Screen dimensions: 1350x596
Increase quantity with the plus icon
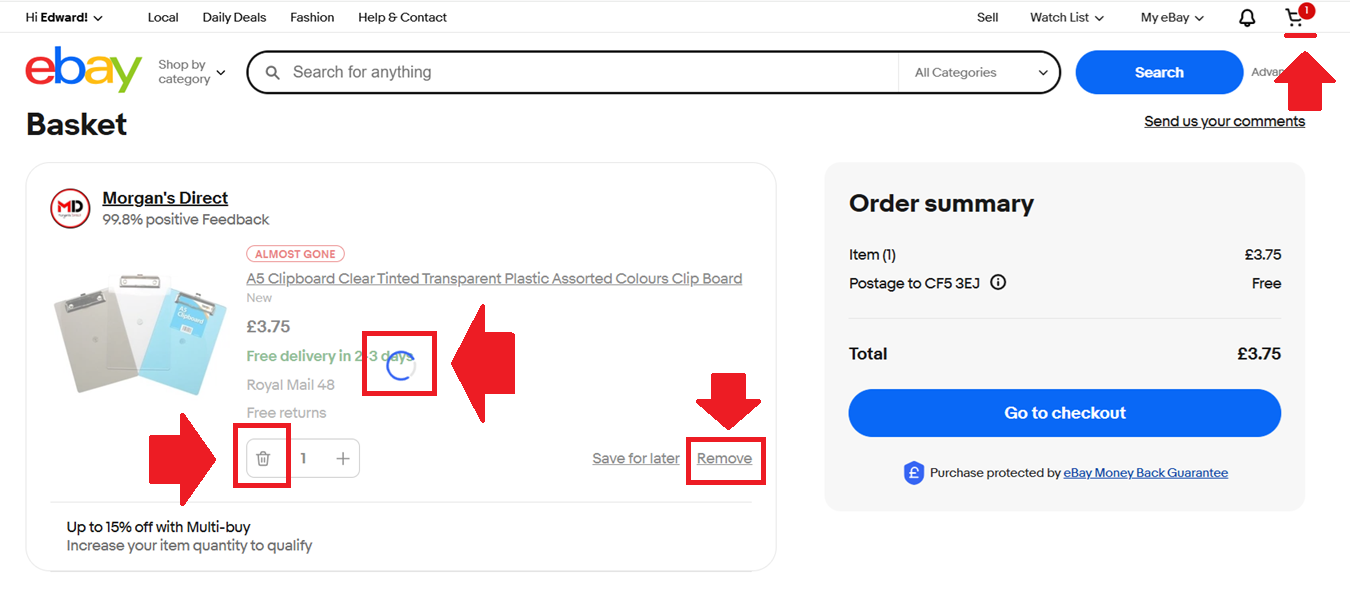tap(343, 458)
